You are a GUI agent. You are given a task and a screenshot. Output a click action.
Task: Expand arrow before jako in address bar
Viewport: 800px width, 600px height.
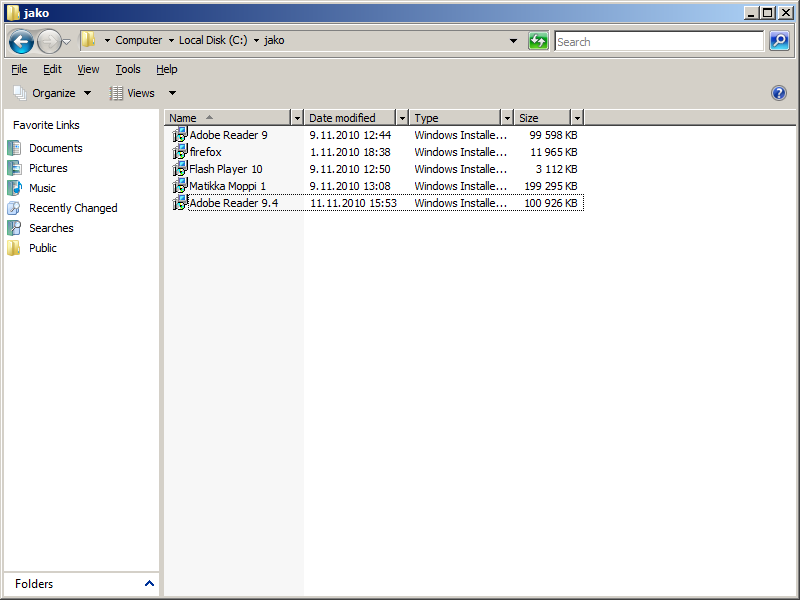pyautogui.click(x=256, y=40)
